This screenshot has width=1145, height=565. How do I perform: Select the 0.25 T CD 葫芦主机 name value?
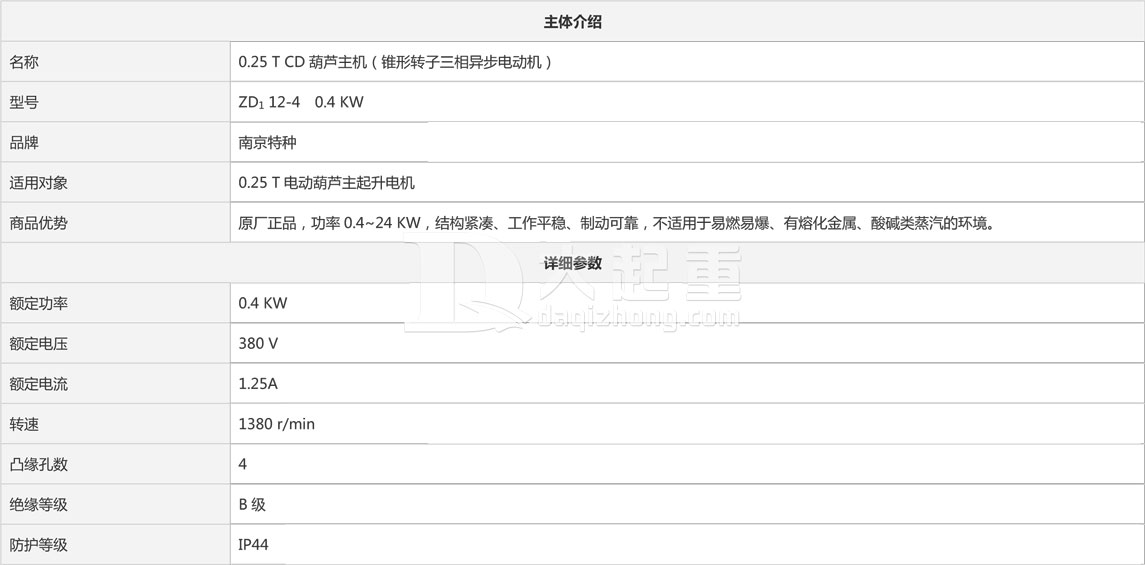coord(395,62)
